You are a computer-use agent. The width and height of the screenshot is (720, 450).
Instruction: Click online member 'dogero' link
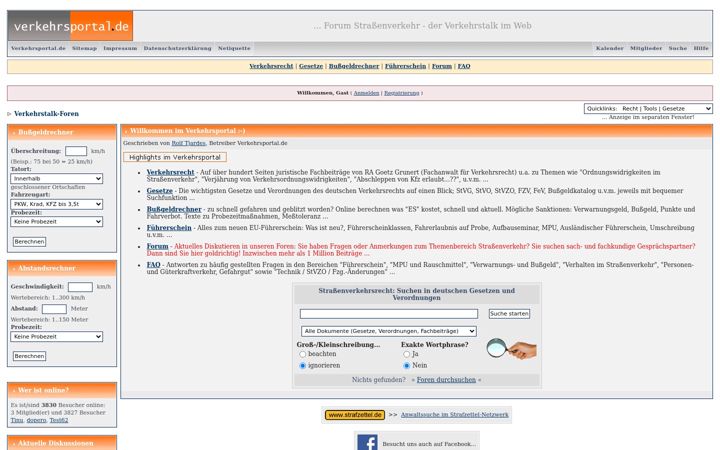click(36, 420)
